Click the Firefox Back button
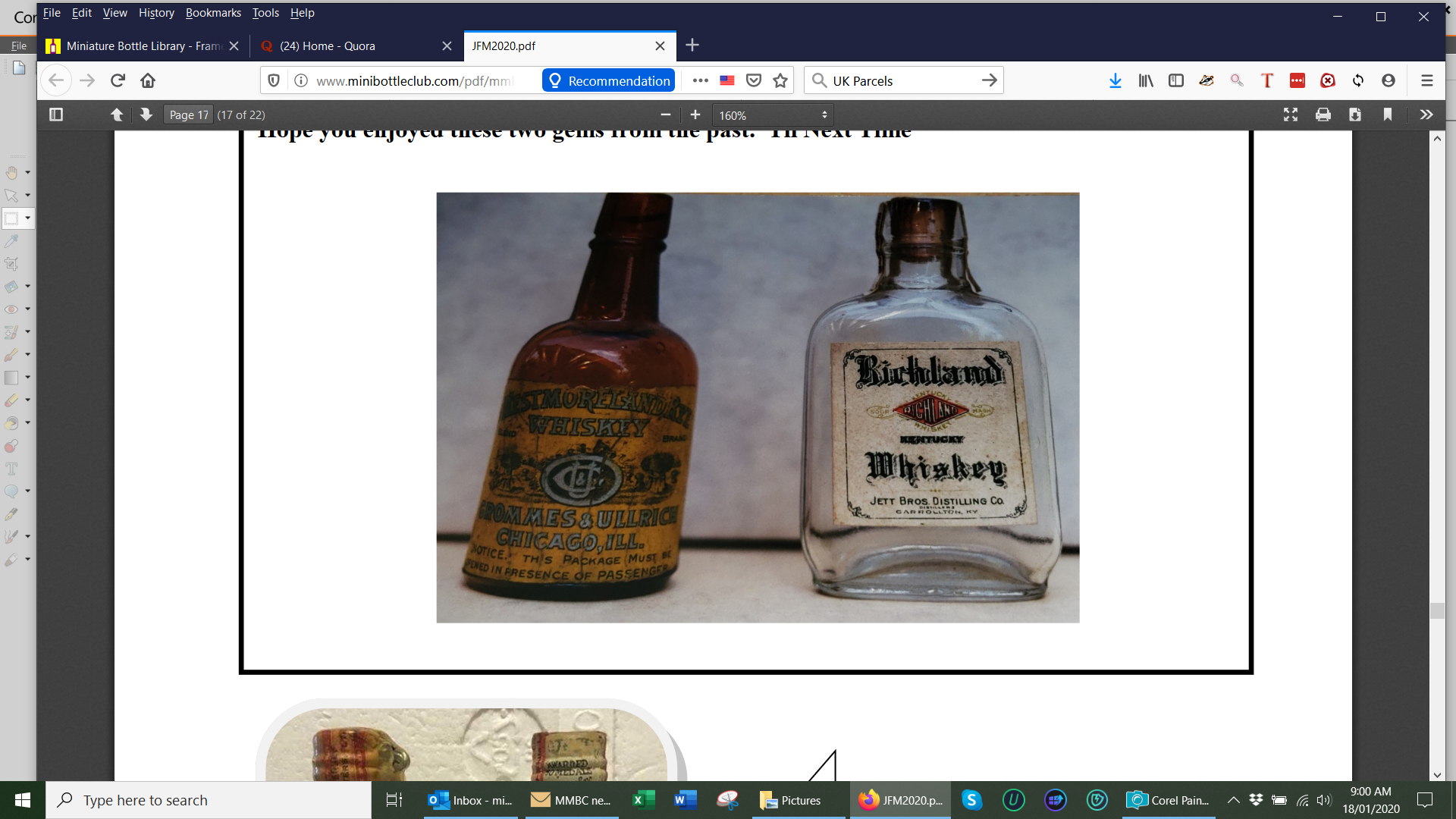 tap(56, 80)
